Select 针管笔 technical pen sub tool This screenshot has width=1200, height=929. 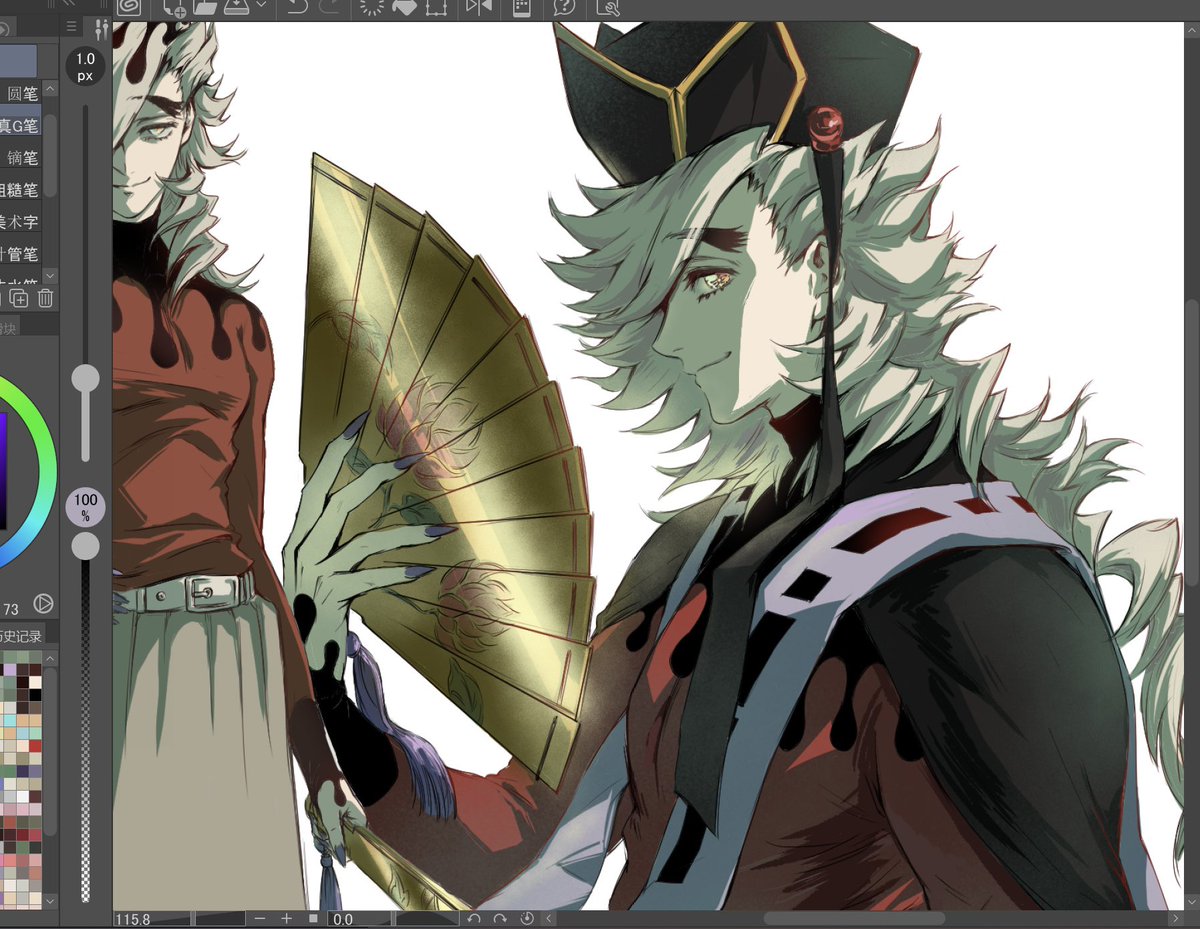tap(20, 254)
